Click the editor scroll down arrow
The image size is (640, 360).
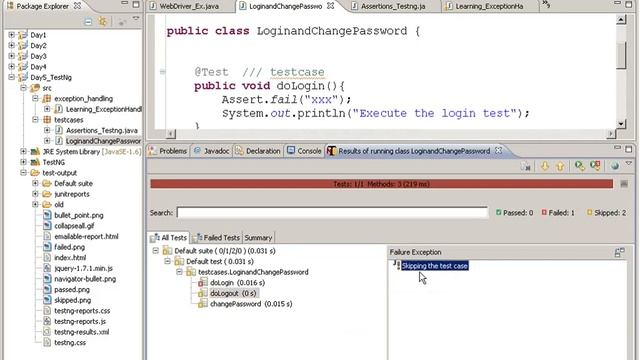[x=621, y=123]
